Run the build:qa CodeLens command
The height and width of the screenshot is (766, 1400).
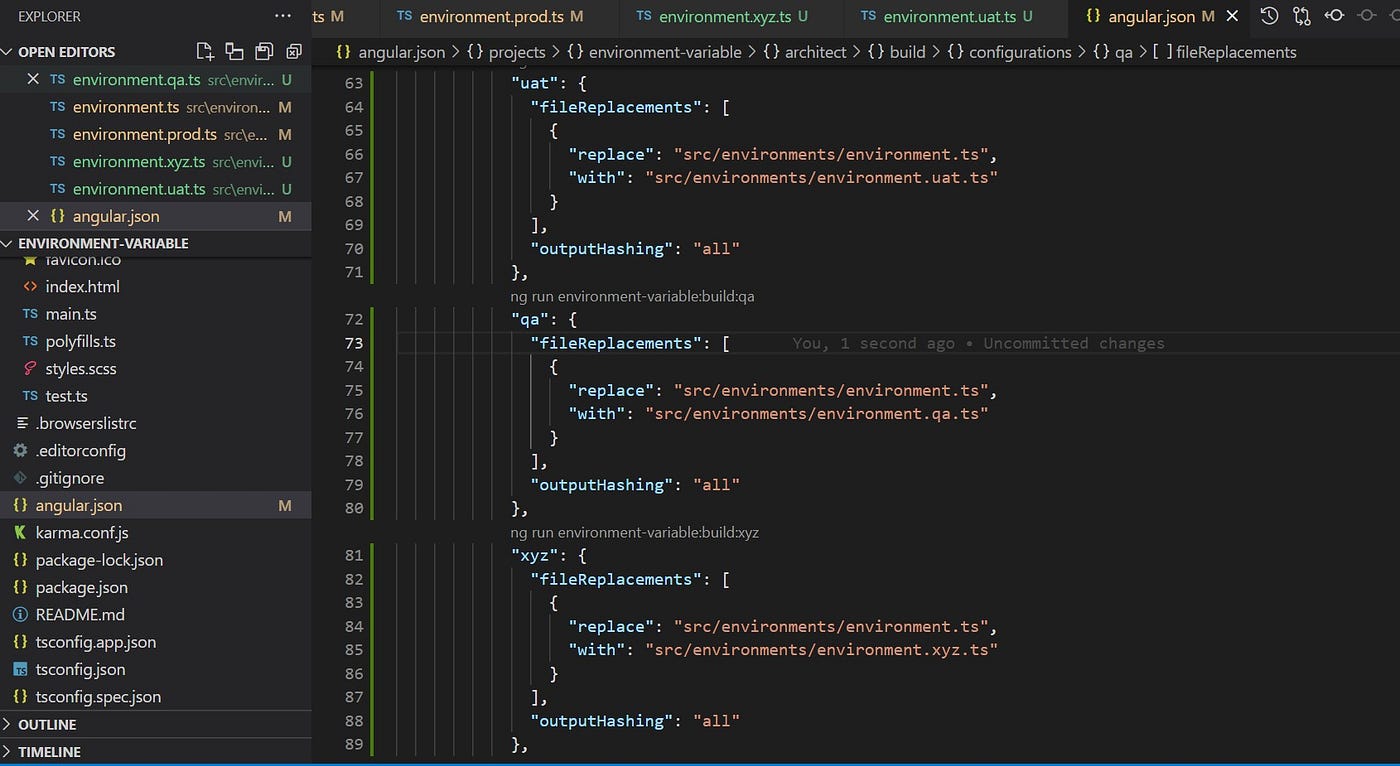[632, 296]
